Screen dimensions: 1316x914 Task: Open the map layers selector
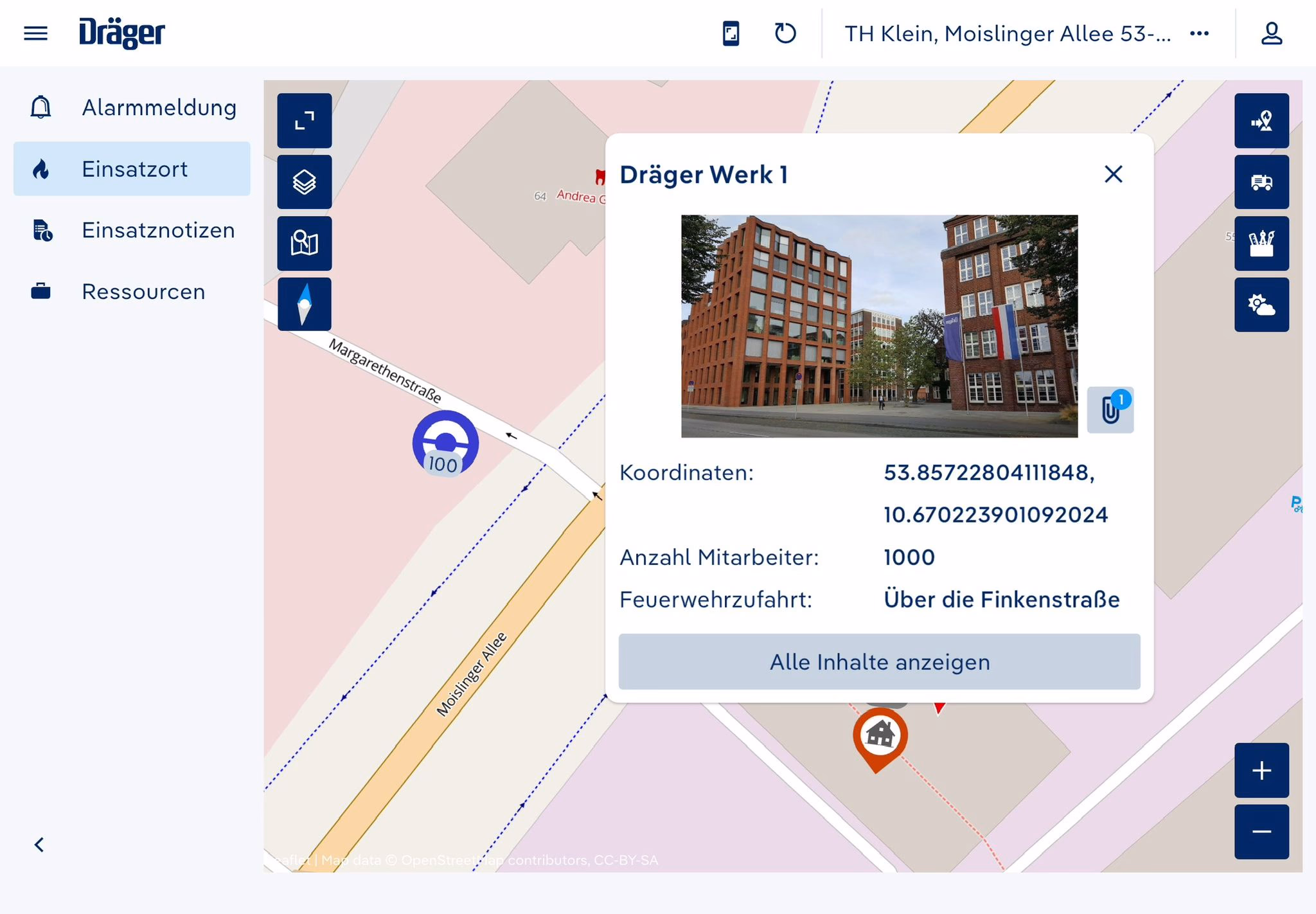pyautogui.click(x=305, y=182)
